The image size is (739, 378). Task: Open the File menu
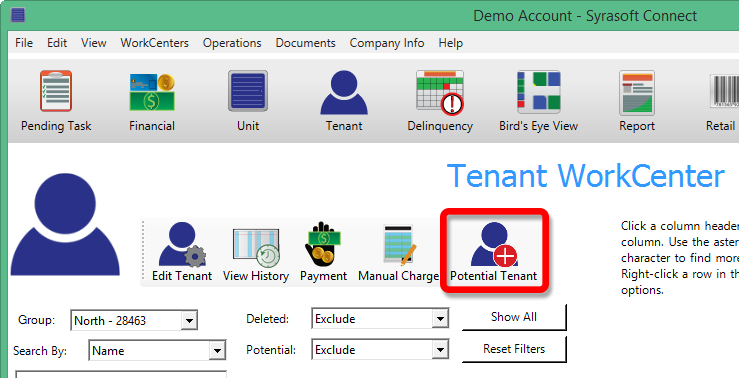point(24,43)
